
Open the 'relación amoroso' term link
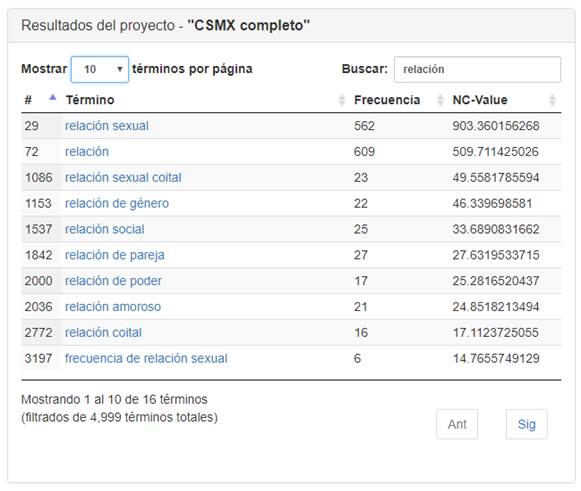point(113,307)
